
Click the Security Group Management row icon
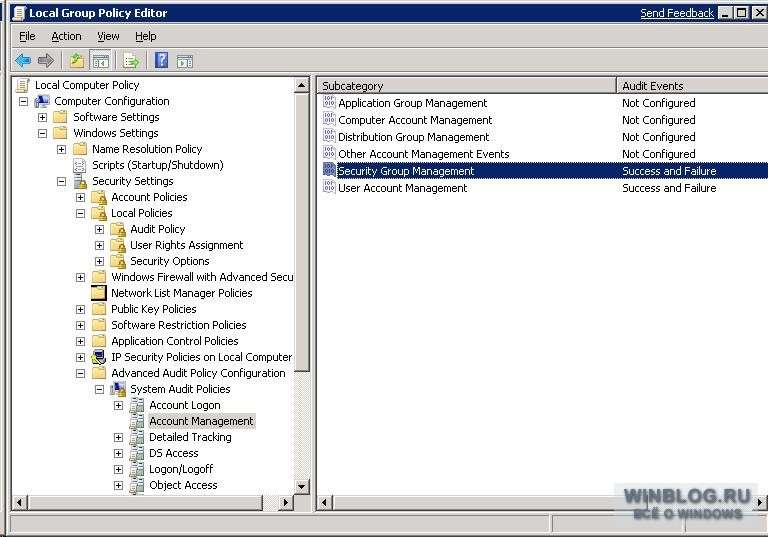329,171
